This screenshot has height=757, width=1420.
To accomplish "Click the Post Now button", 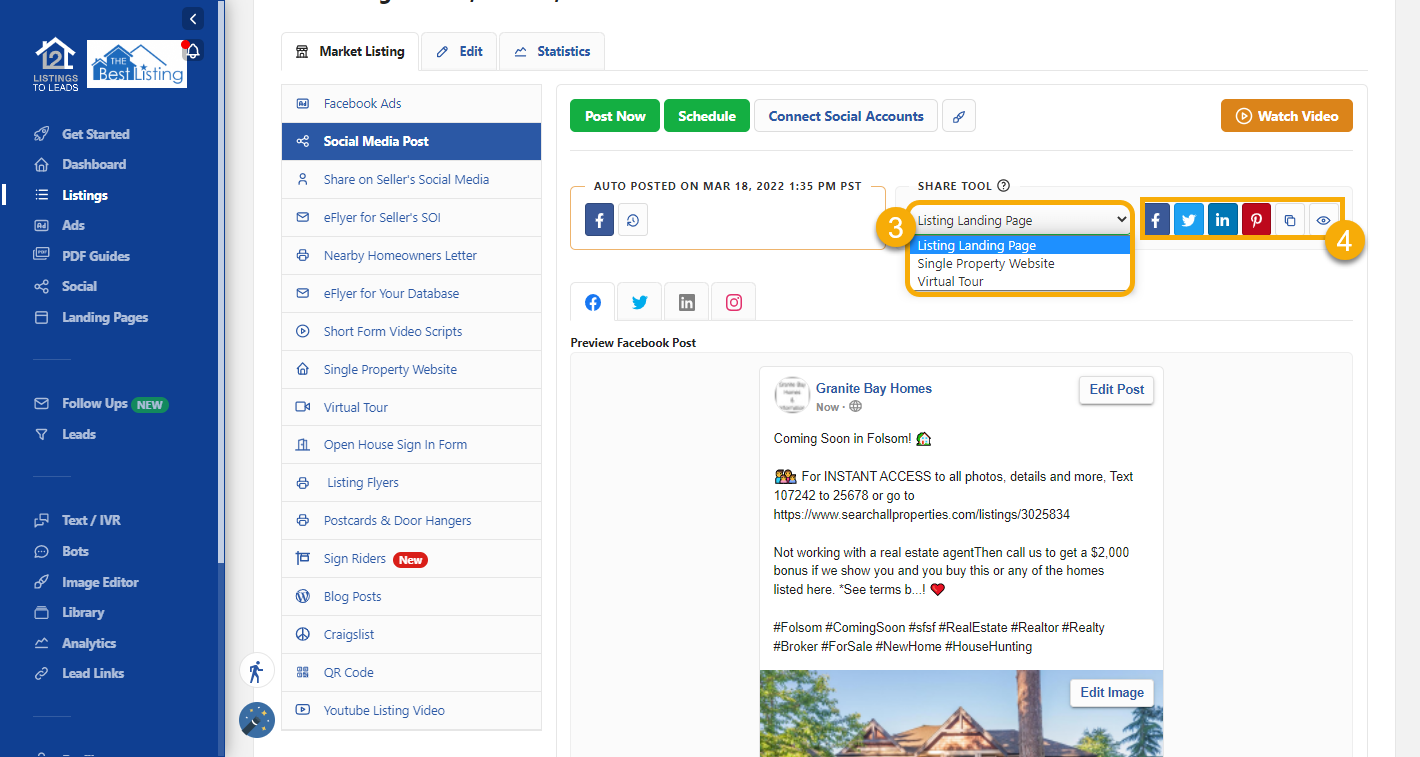I will coord(614,115).
